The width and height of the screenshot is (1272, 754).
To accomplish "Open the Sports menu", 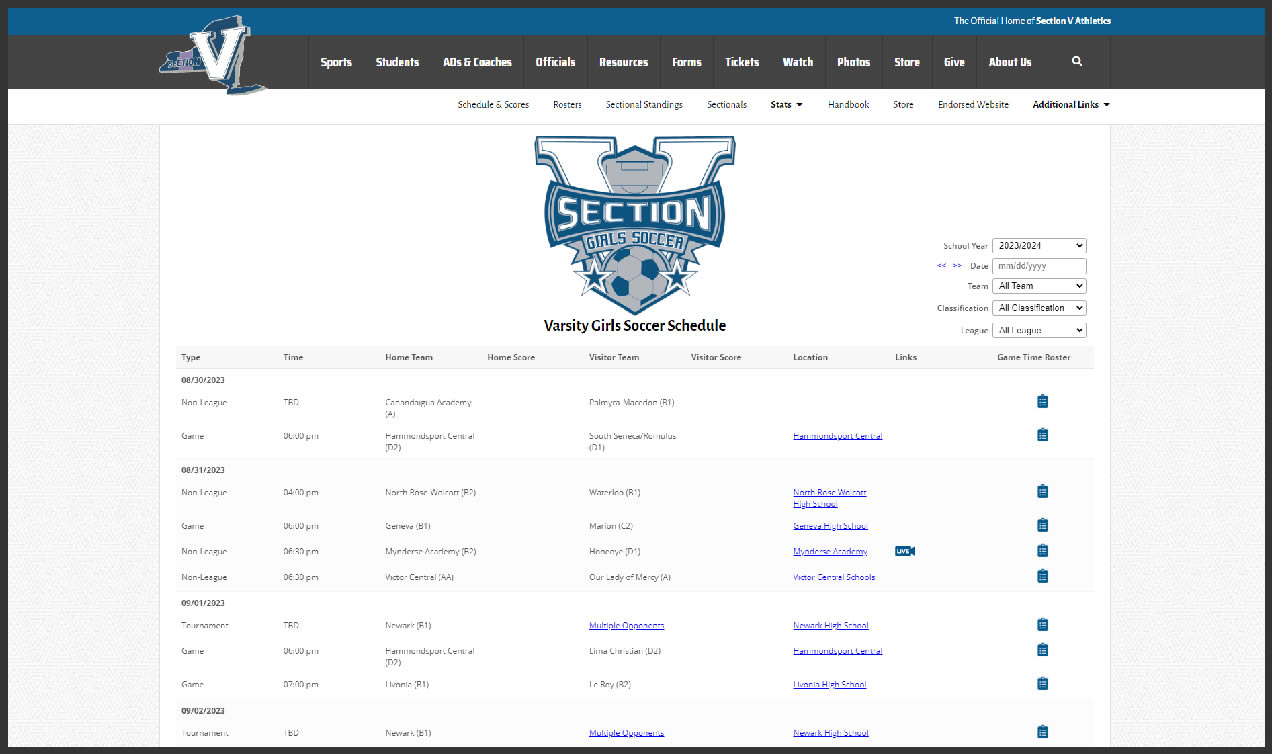I will [336, 62].
